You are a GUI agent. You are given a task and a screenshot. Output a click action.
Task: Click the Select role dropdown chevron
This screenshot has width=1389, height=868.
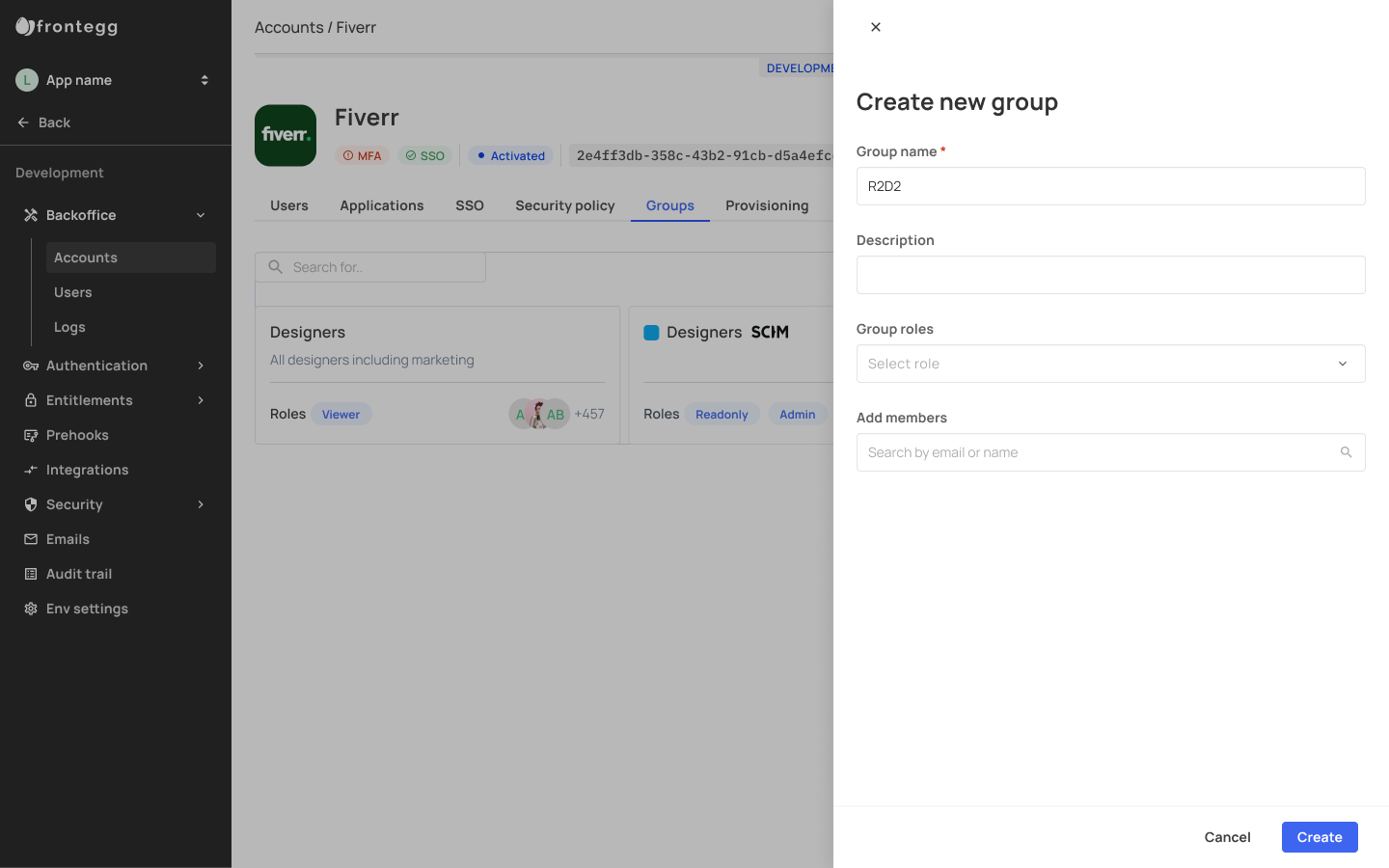click(x=1343, y=364)
